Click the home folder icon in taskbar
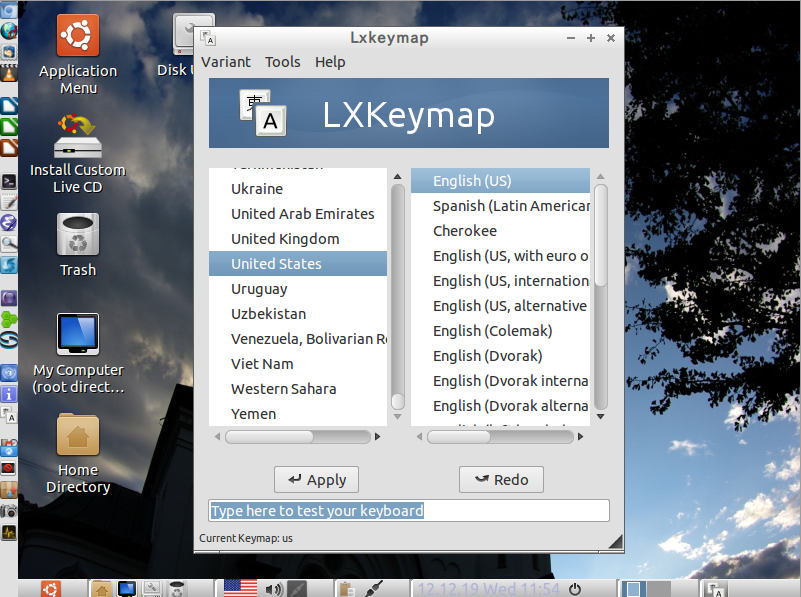This screenshot has width=801, height=597. pos(102,589)
